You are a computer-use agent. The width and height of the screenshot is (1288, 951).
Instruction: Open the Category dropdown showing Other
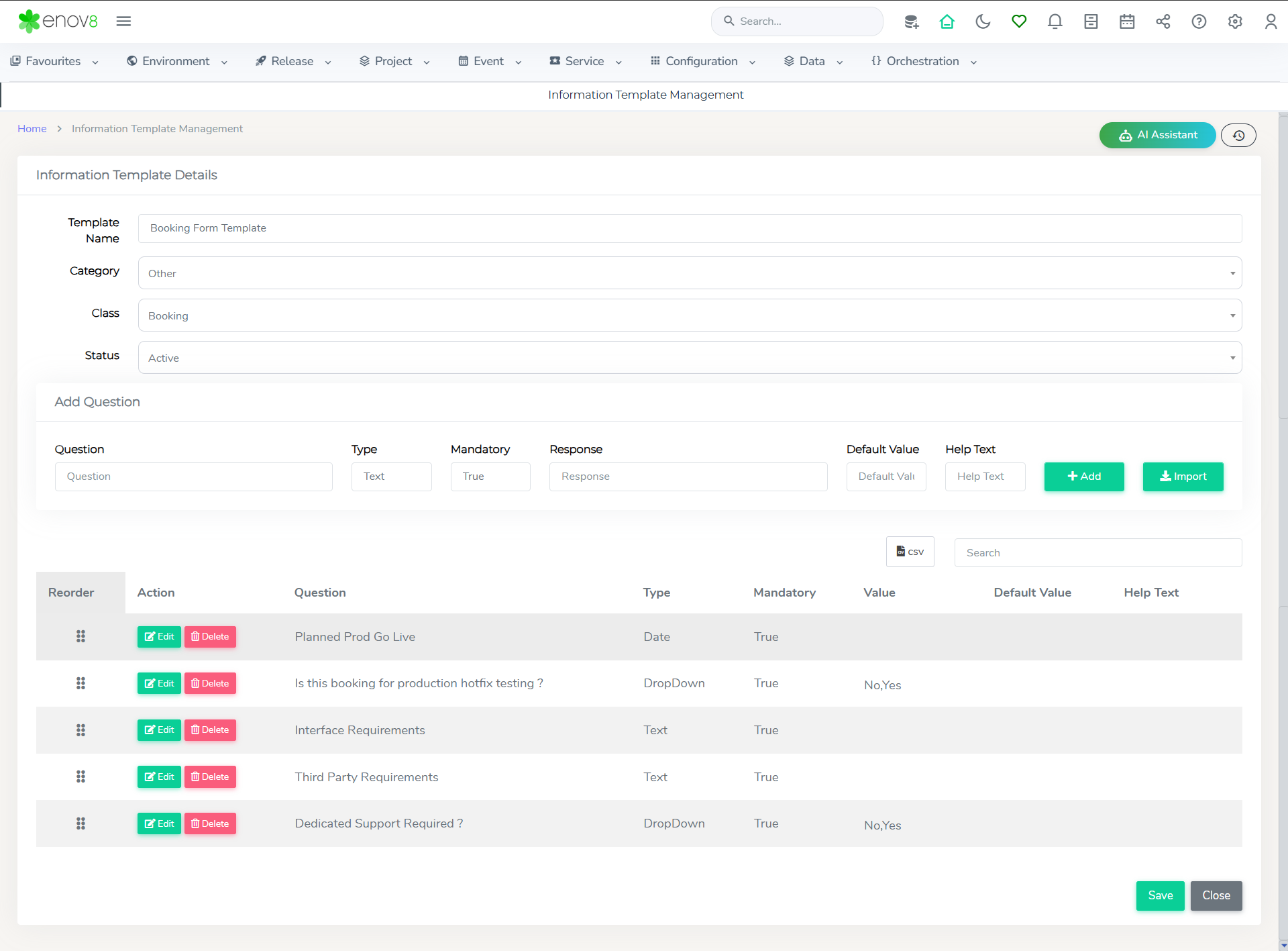tap(690, 273)
